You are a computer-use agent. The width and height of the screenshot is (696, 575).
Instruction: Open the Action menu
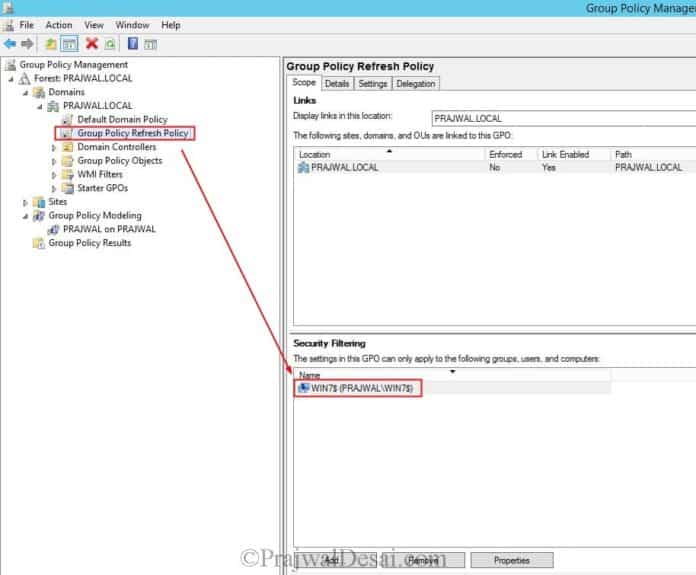[x=59, y=25]
